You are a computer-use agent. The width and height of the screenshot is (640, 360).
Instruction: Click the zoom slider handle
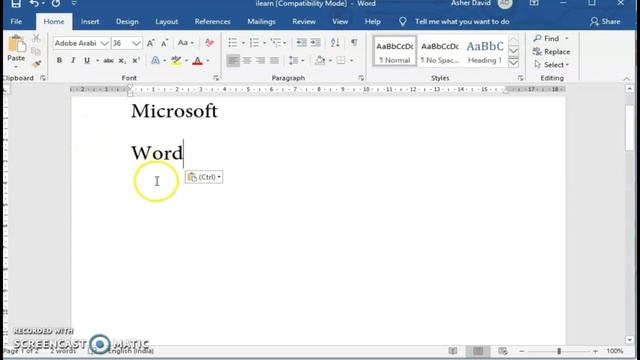tap(559, 351)
